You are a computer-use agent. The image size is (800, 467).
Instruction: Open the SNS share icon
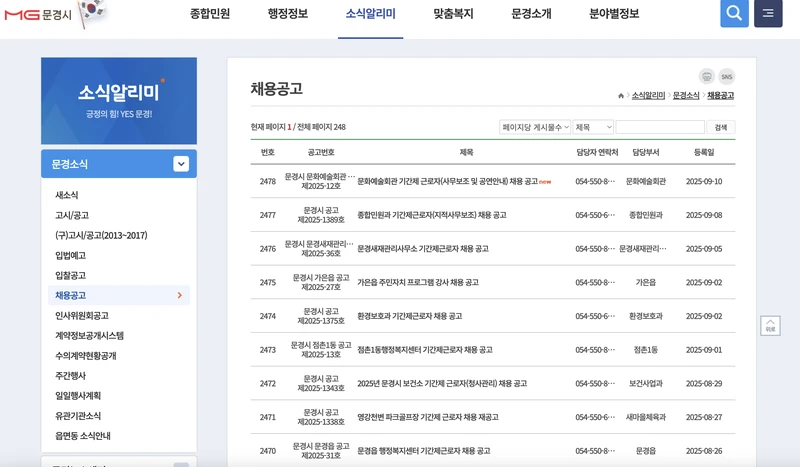click(727, 77)
